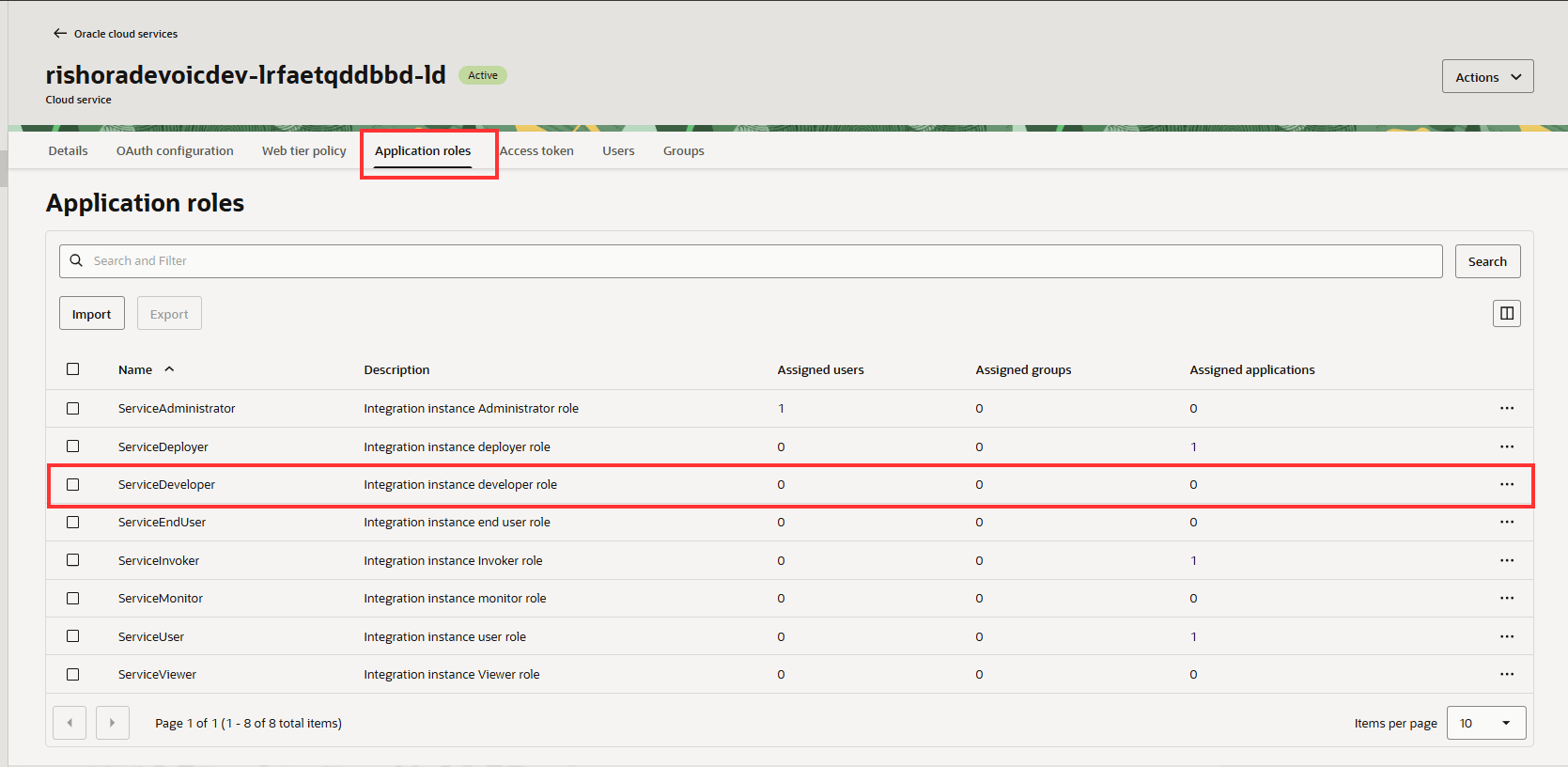Click the Import button
The image size is (1568, 767).
pos(92,314)
